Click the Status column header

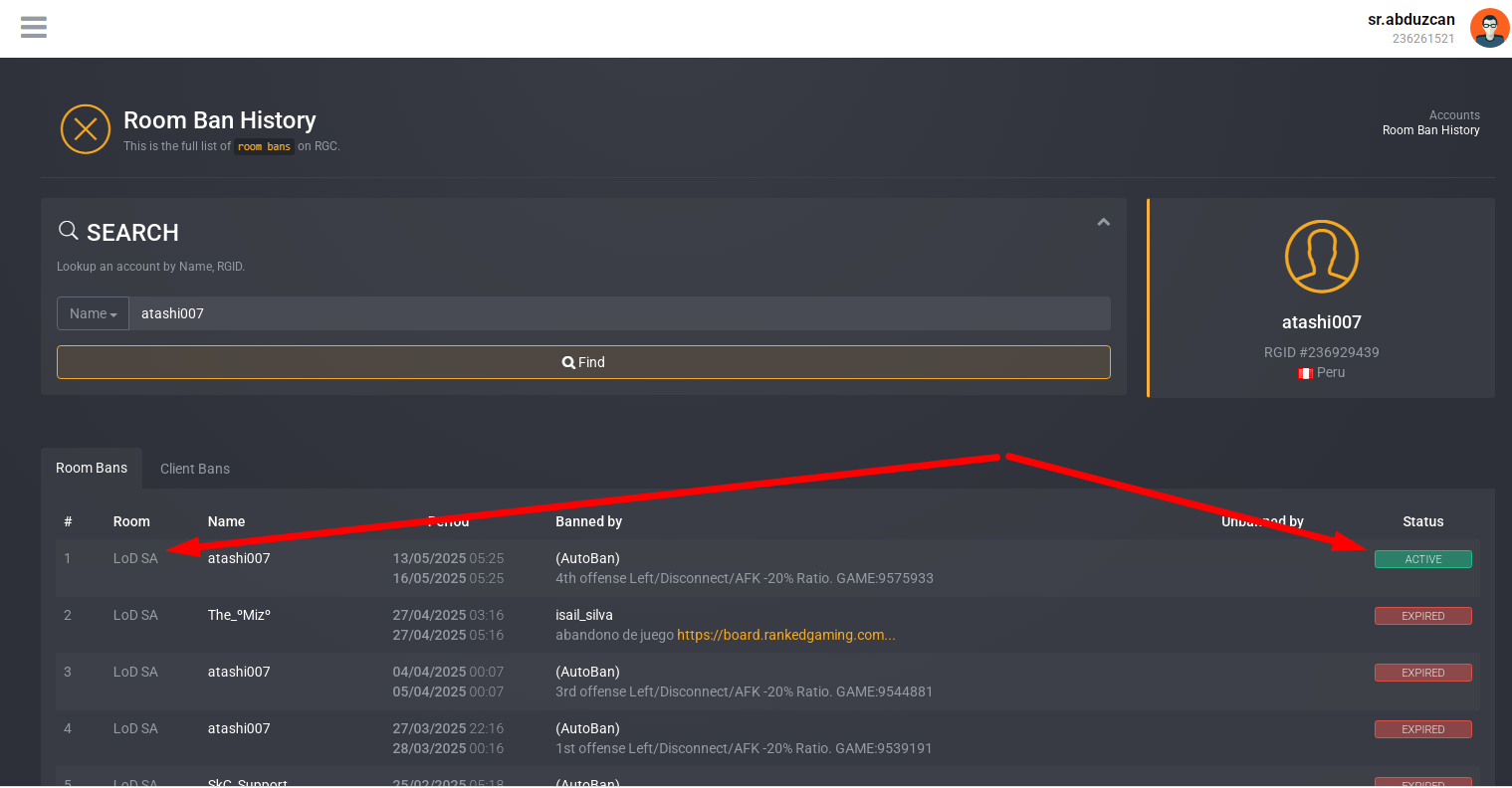click(1422, 521)
